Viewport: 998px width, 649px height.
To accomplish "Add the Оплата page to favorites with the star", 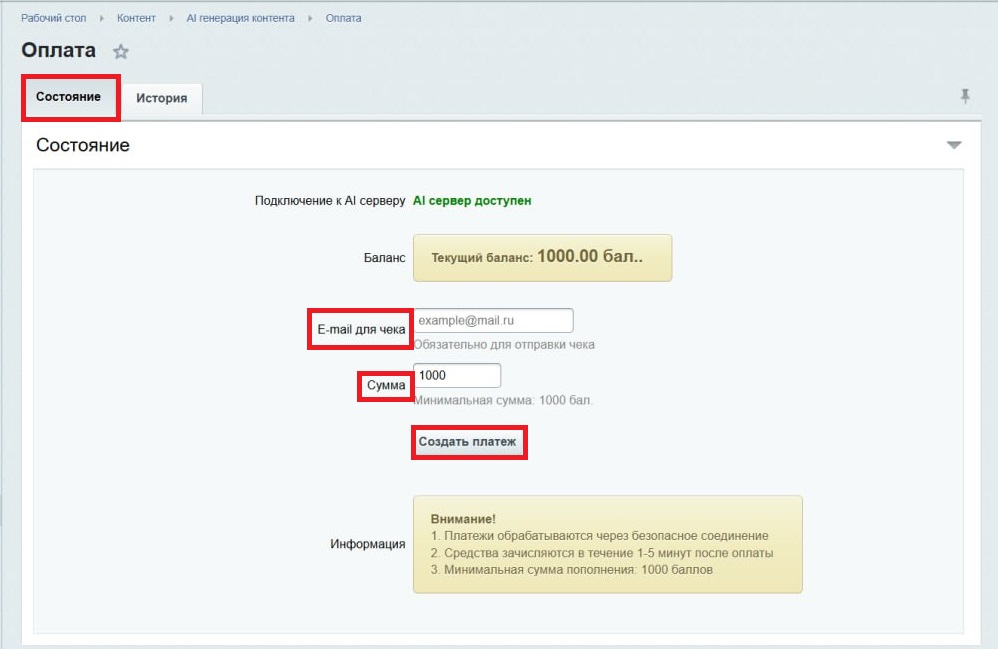I will [x=121, y=52].
